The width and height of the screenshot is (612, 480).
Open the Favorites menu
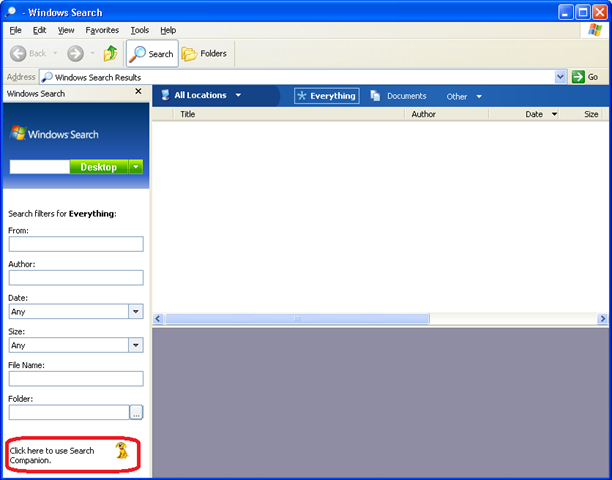(x=102, y=30)
